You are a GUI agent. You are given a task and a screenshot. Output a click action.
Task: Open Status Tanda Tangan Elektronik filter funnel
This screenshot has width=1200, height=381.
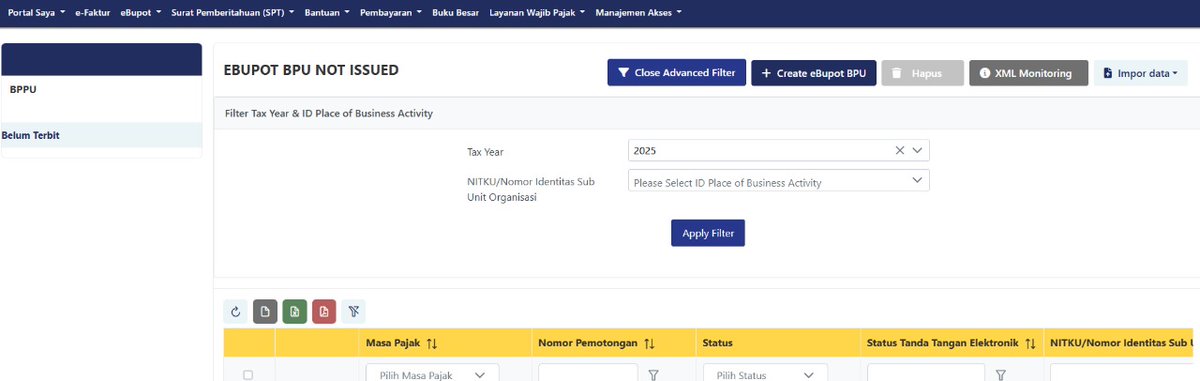click(1000, 375)
